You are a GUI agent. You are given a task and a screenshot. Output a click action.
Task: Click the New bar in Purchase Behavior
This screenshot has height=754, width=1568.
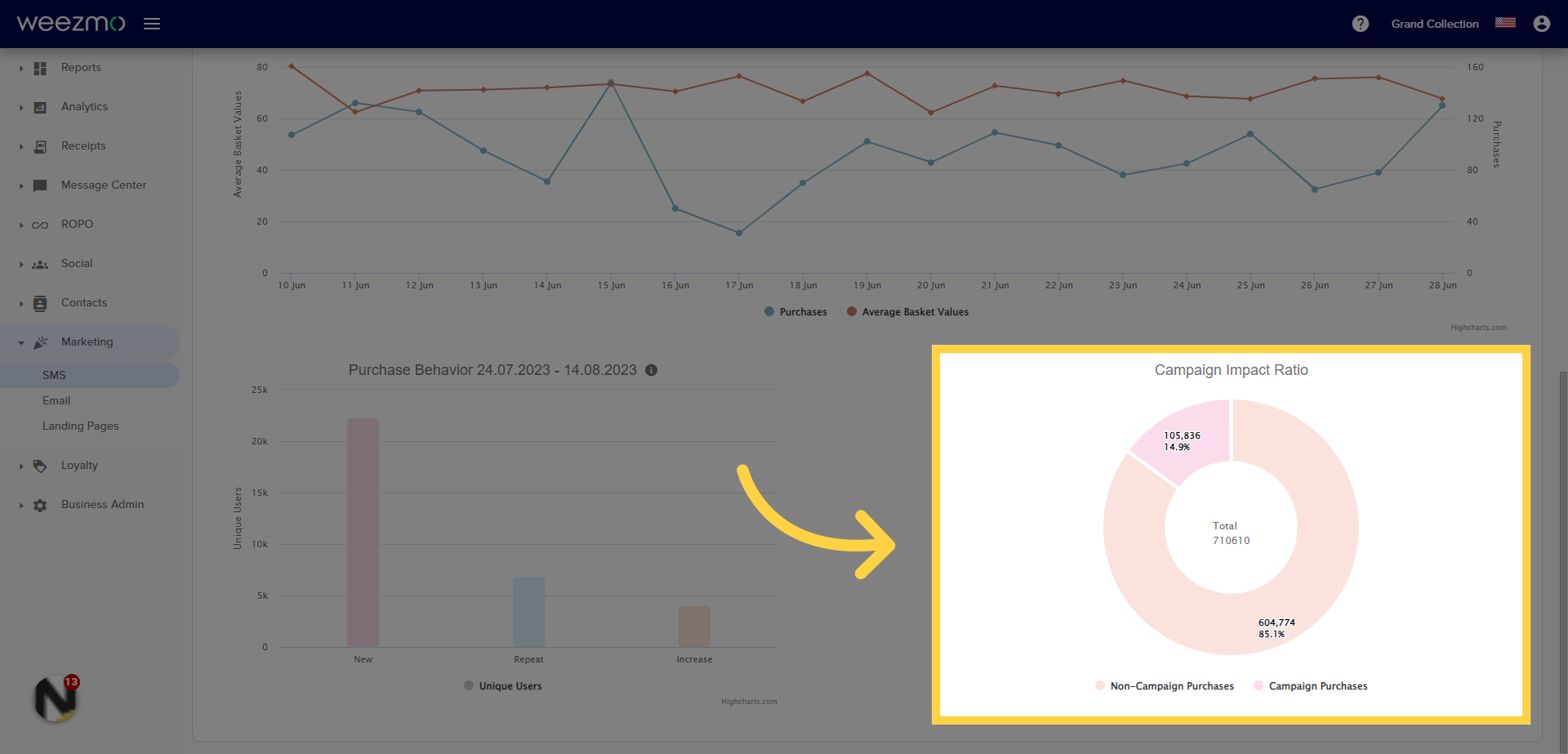363,533
